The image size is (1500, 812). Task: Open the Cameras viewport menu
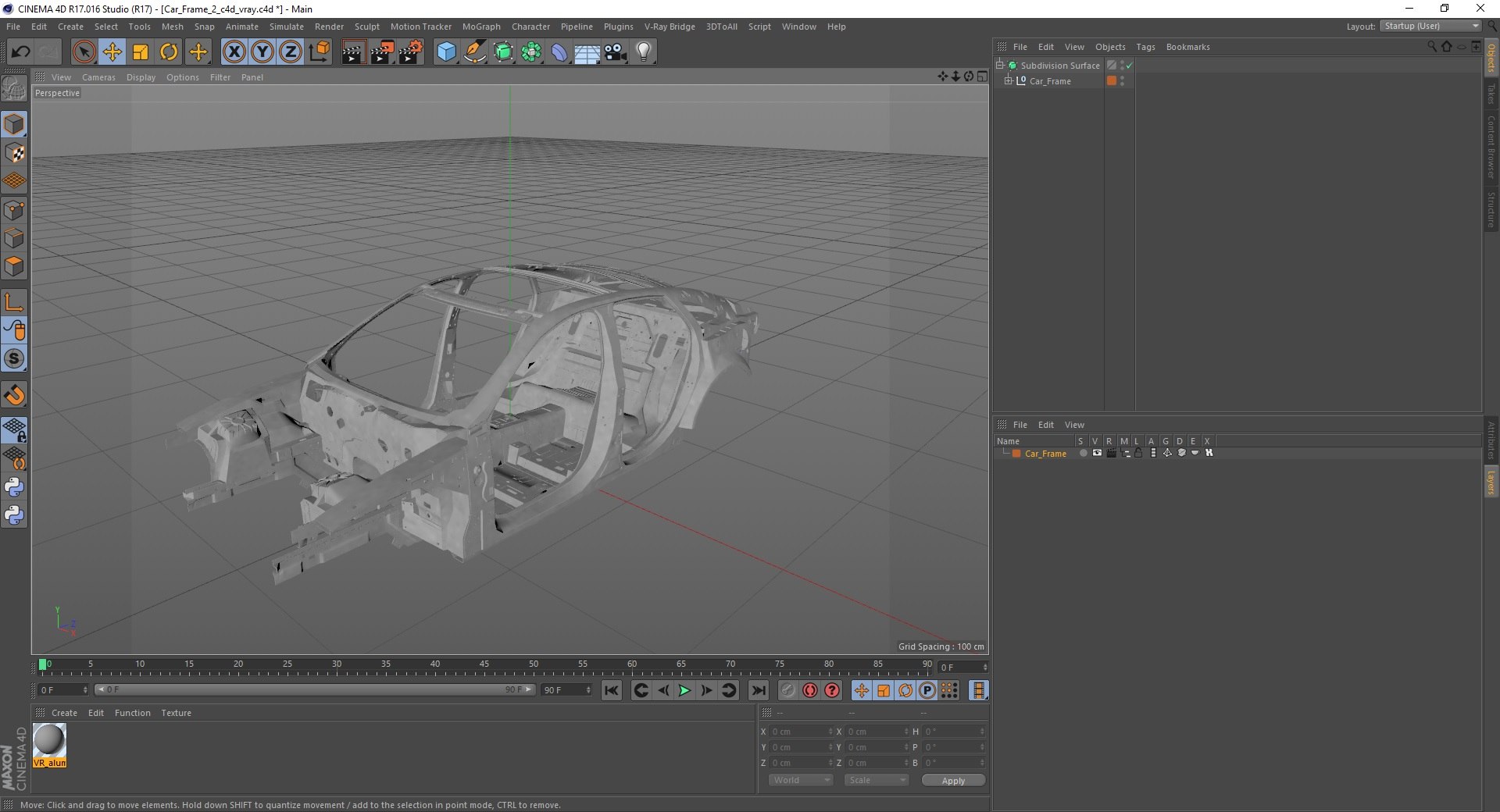(98, 77)
